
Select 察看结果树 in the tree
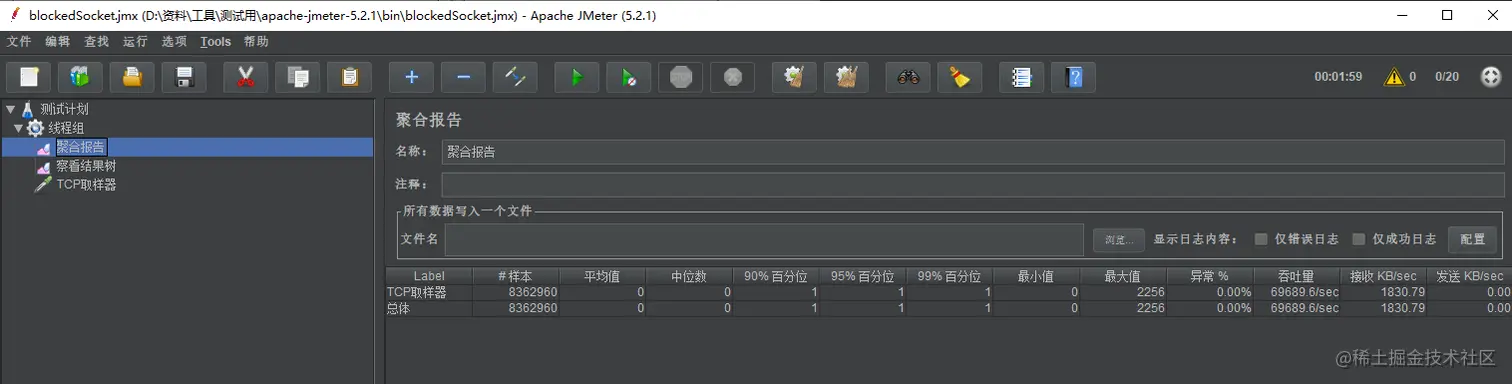click(x=86, y=166)
